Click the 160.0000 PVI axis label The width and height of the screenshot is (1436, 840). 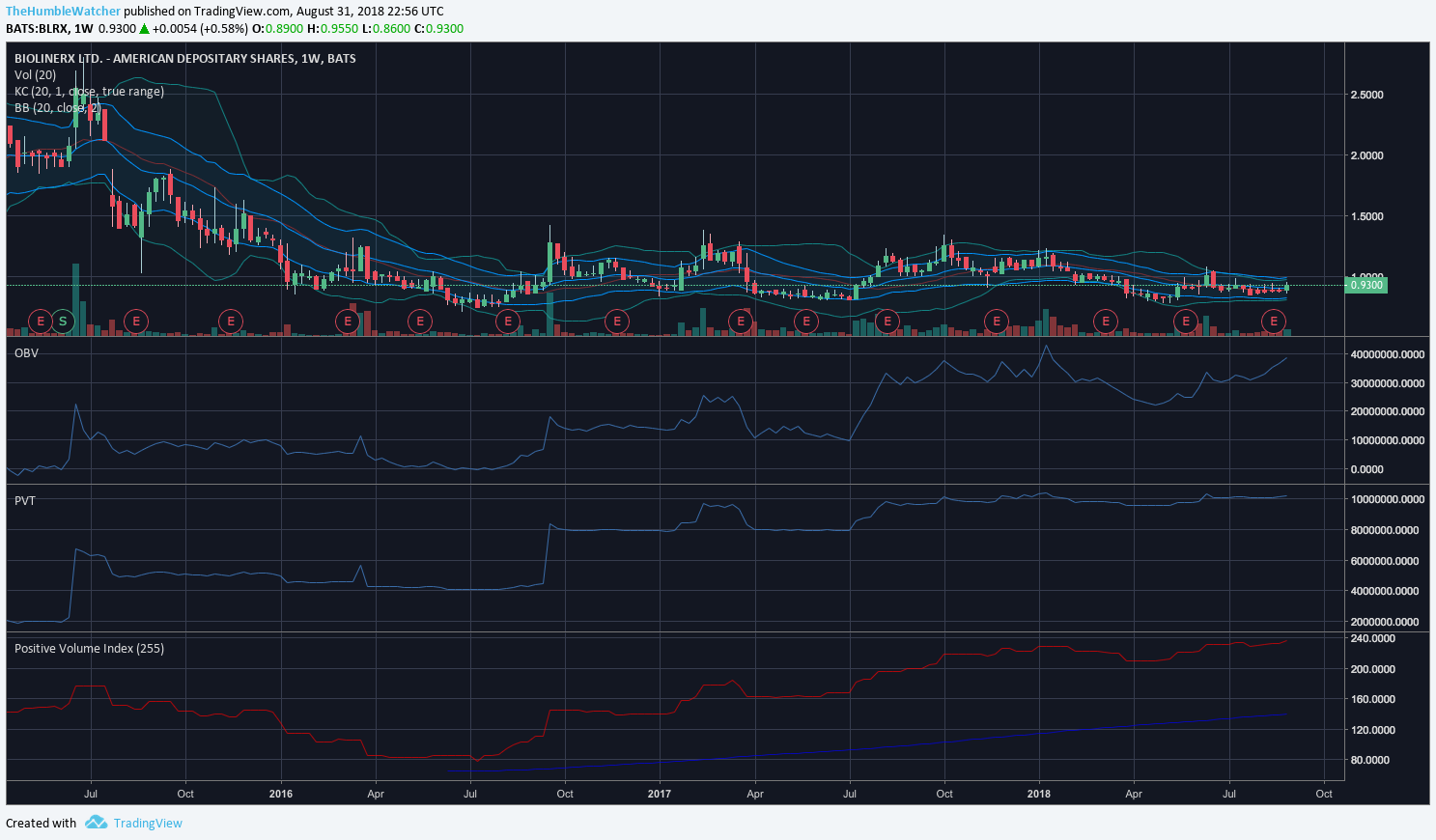pyautogui.click(x=1372, y=699)
